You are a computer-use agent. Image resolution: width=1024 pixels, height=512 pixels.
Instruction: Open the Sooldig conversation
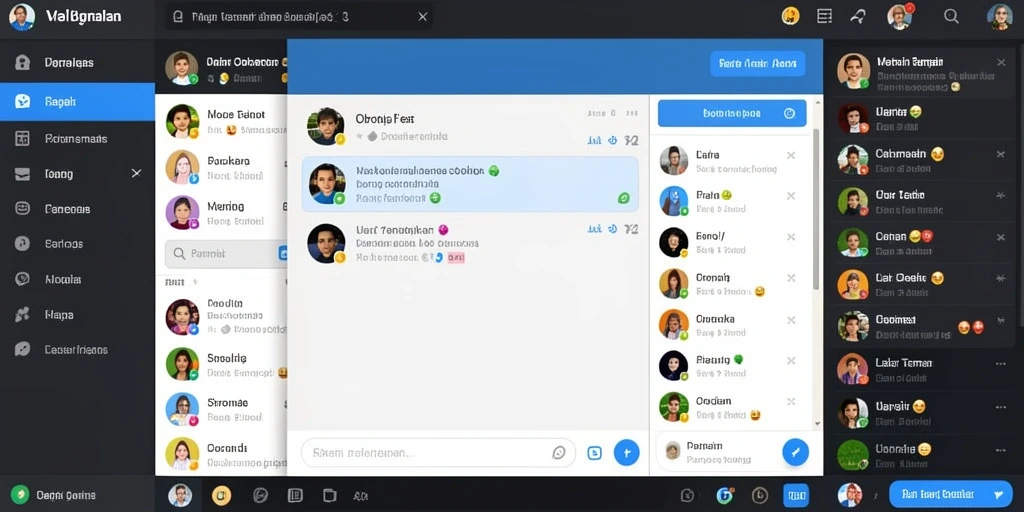(221, 364)
